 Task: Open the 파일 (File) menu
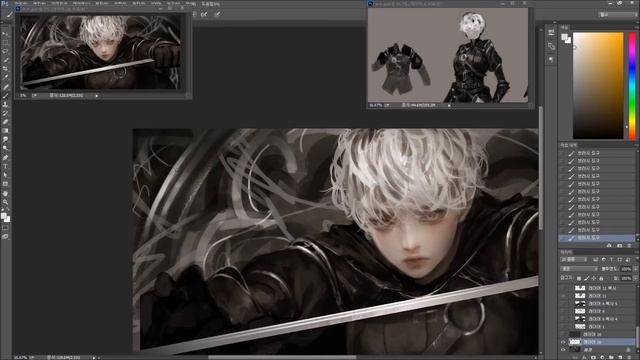tap(20, 3)
